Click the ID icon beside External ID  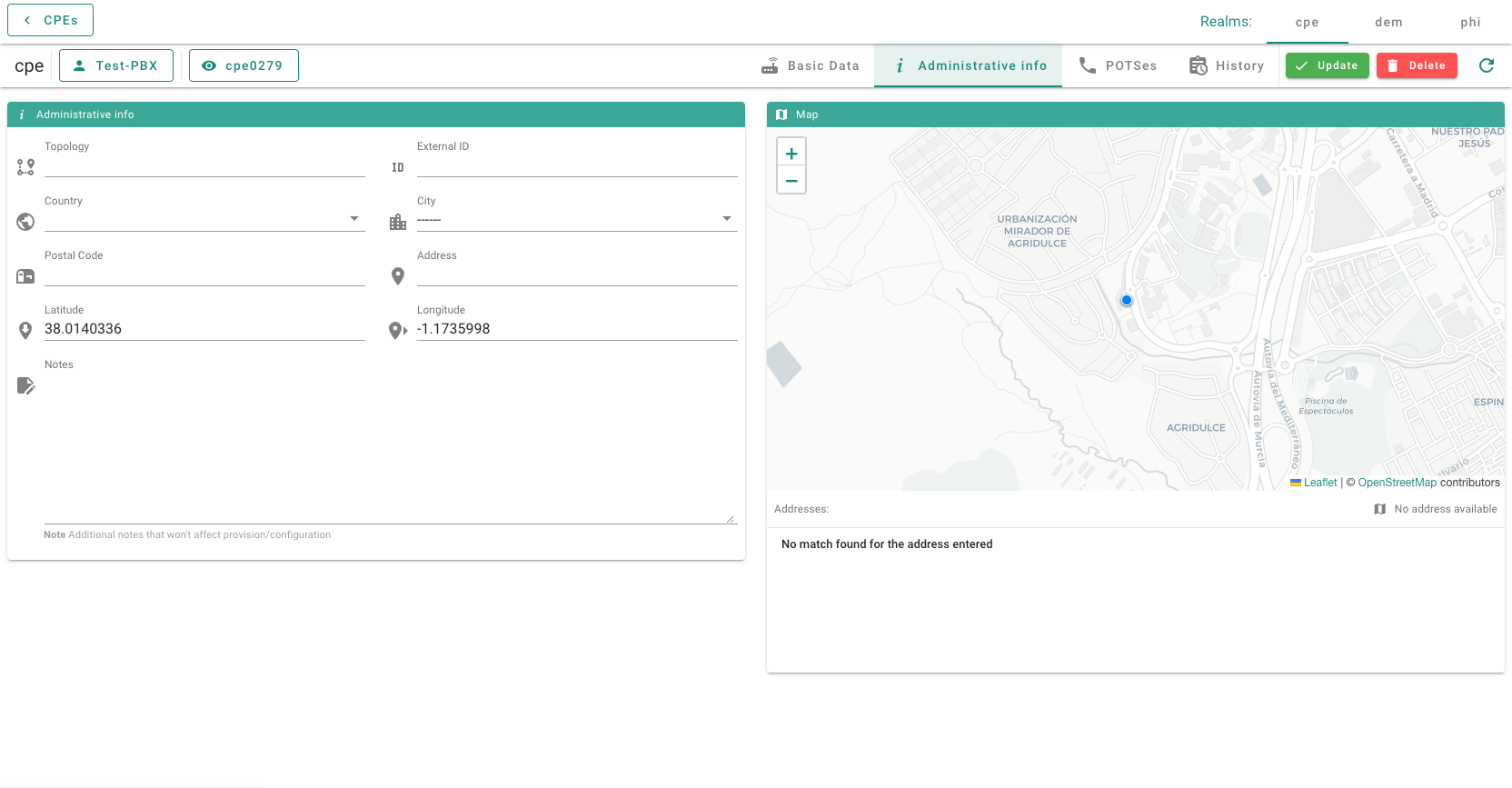(398, 167)
